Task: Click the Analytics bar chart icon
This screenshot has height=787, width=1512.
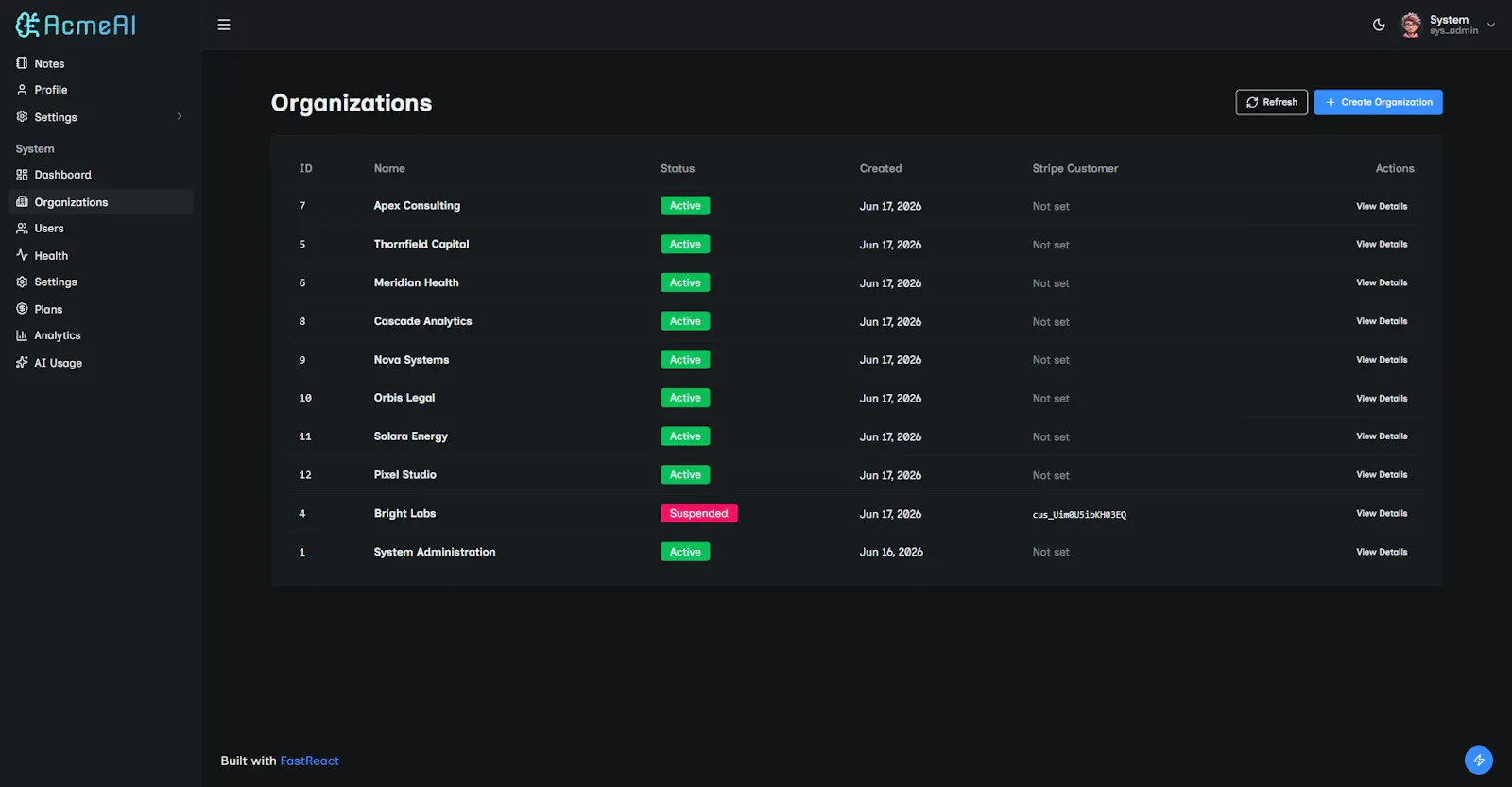Action: coord(22,335)
